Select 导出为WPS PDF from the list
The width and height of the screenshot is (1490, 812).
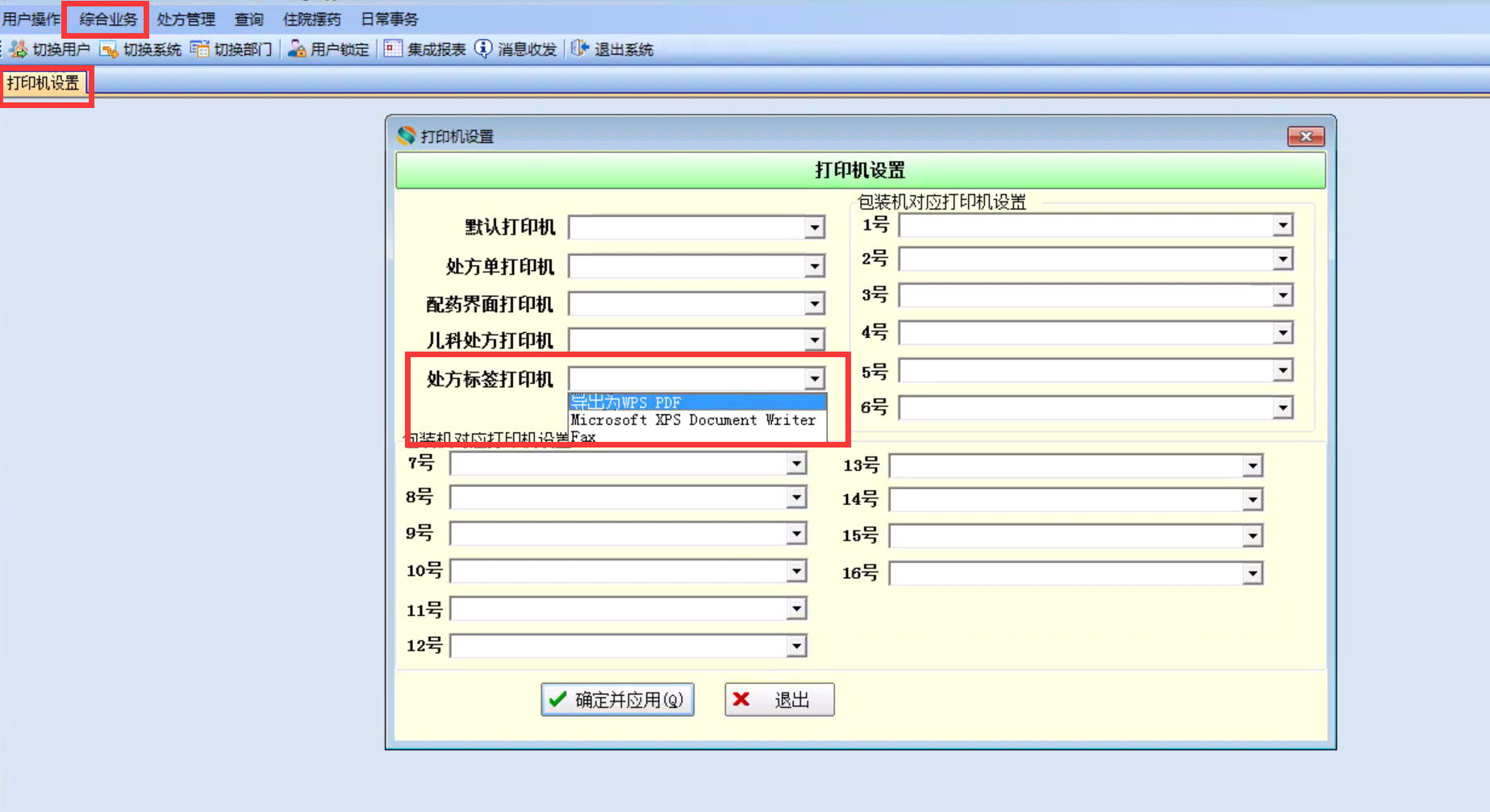pos(698,402)
